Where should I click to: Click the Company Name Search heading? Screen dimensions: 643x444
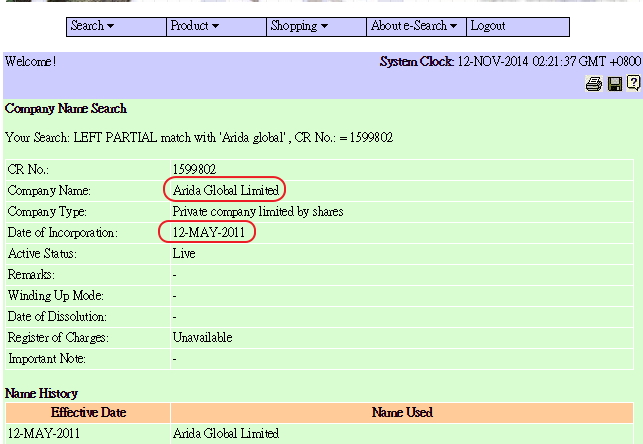tap(66, 108)
